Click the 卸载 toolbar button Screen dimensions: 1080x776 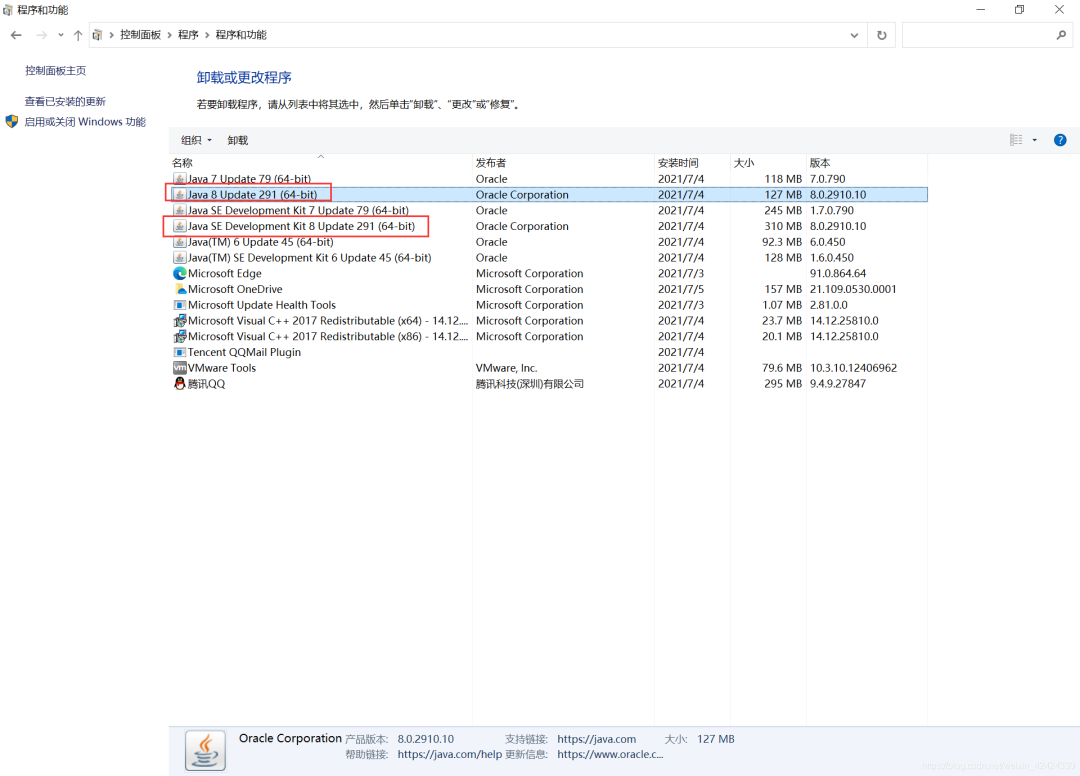pyautogui.click(x=238, y=140)
